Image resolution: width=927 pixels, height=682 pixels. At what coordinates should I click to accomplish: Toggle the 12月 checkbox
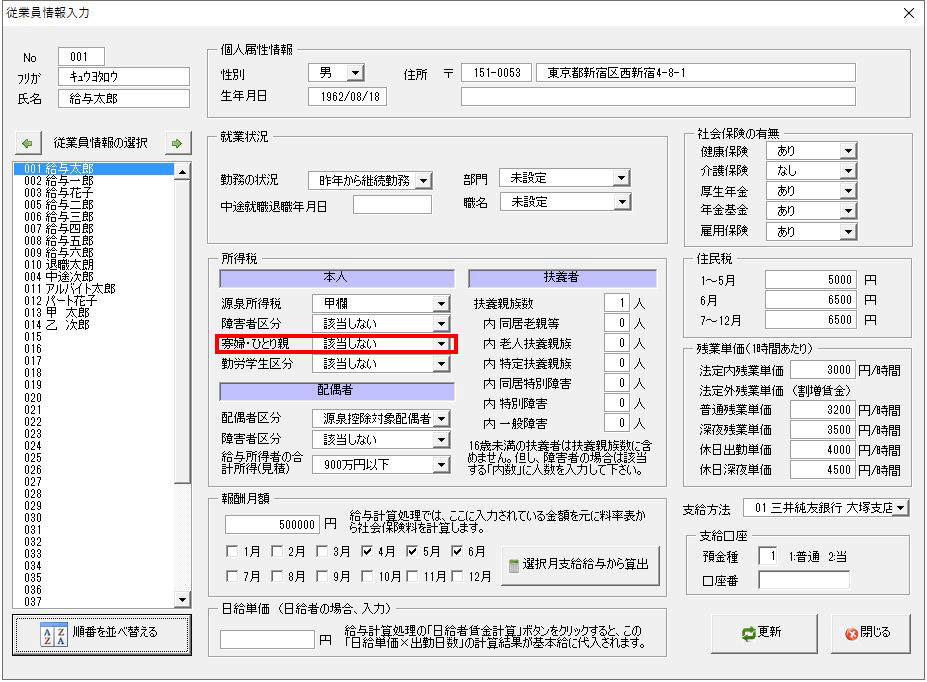(x=456, y=576)
